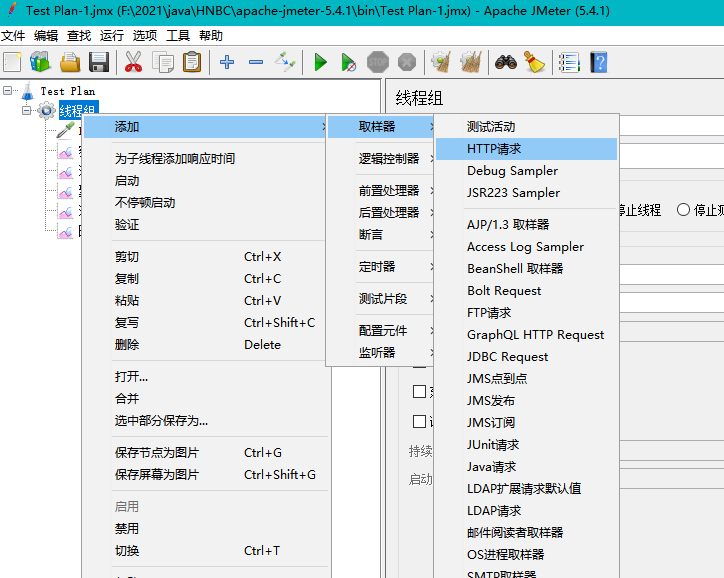724x578 pixels.
Task: Open the Templates icon in toolbar
Action: pos(40,62)
